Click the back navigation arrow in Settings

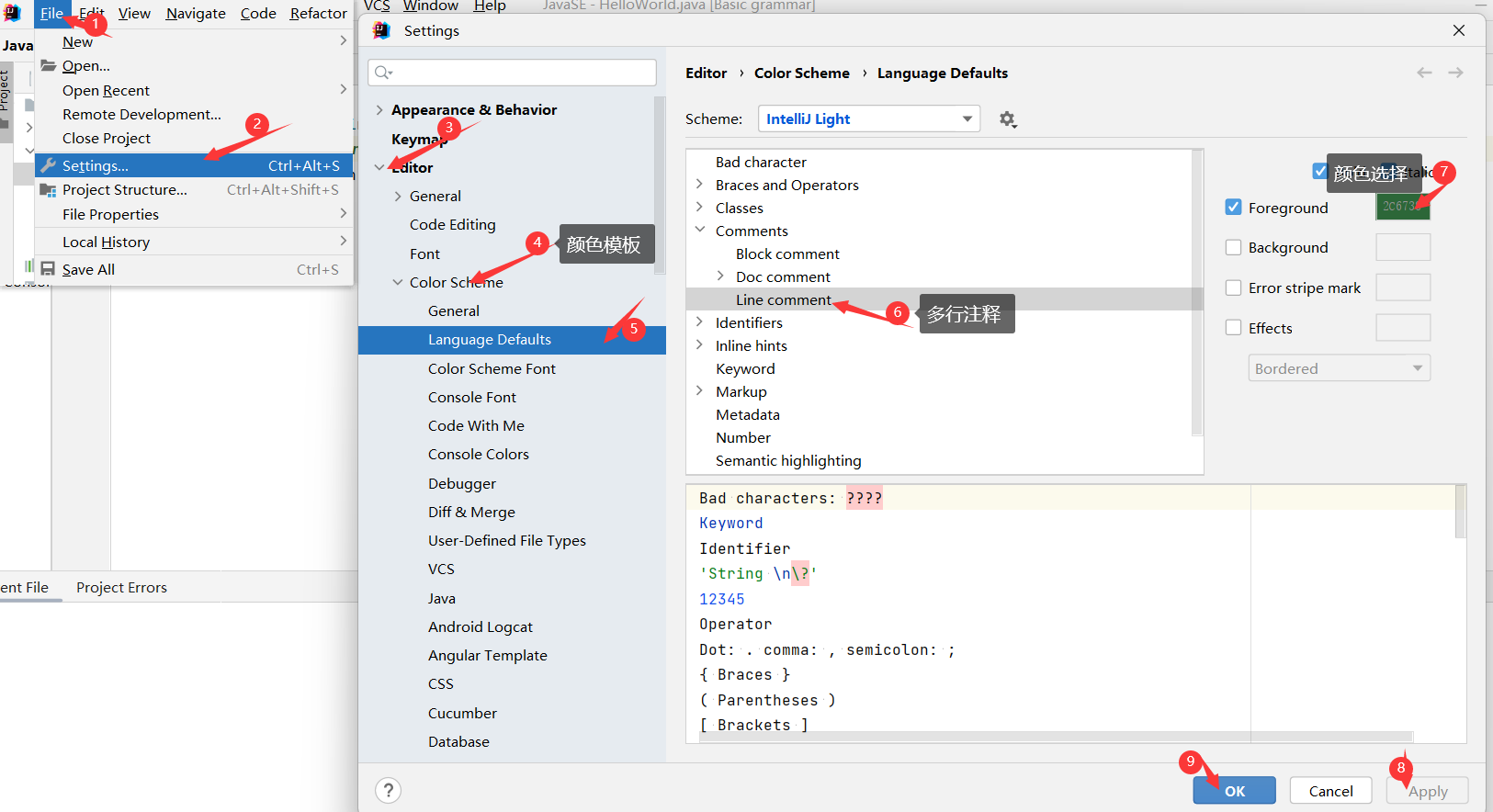coord(1424,73)
